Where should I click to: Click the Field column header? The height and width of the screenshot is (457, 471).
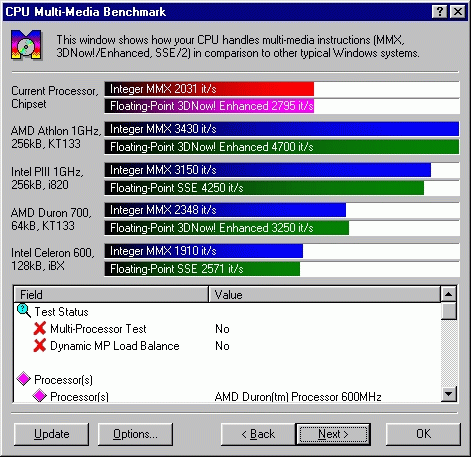pos(111,294)
